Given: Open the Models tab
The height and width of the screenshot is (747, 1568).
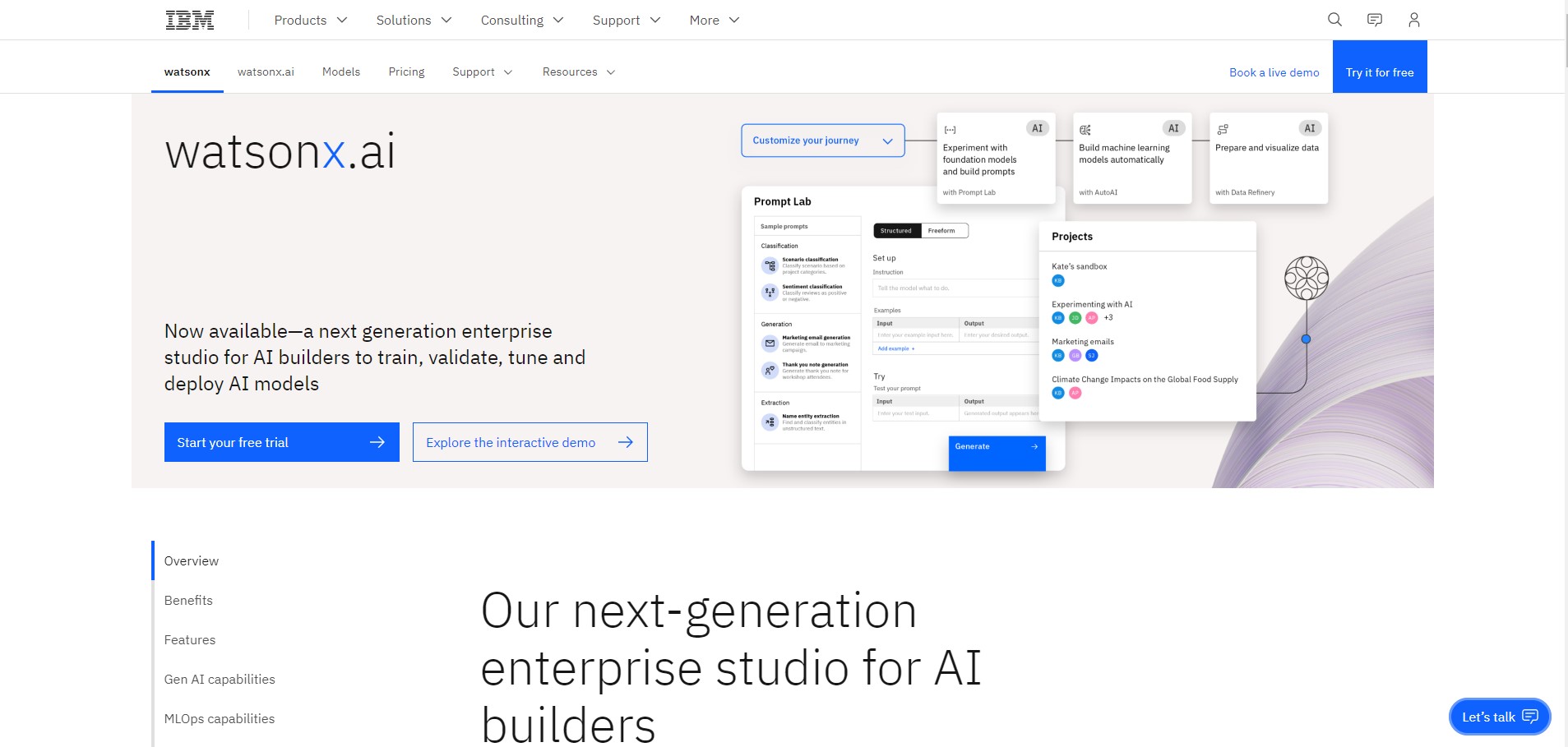Looking at the screenshot, I should 341,72.
